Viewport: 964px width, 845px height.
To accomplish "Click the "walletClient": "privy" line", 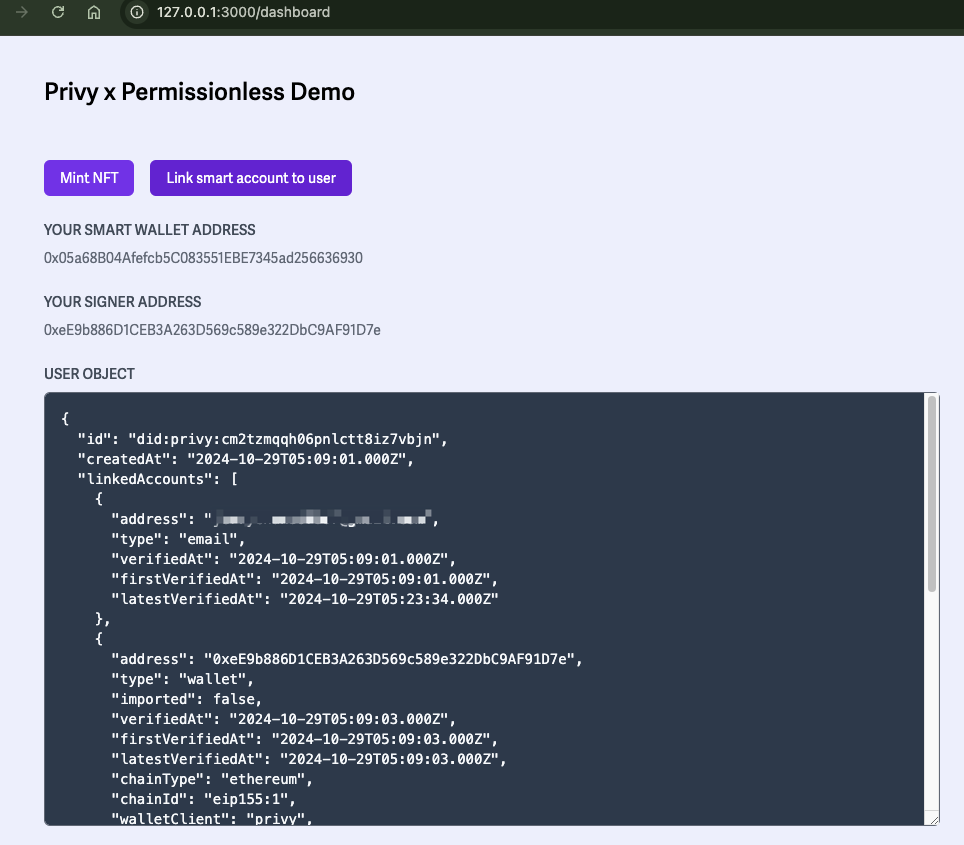I will (212, 818).
